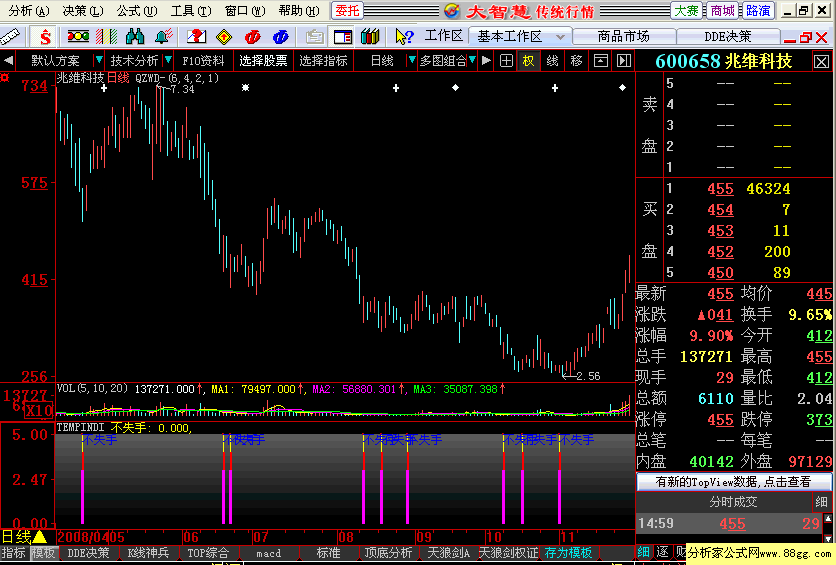Screen dimensions: 836x565
Task: Open the 帮助(H) menu
Action: (299, 11)
